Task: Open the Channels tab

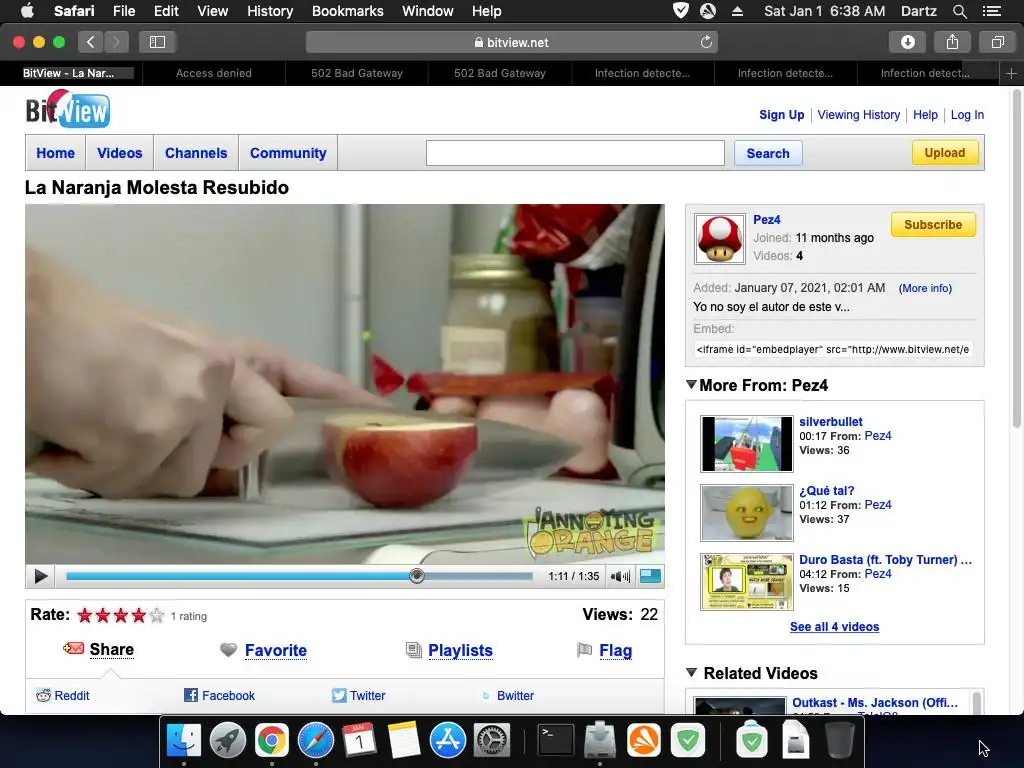Action: tap(196, 153)
